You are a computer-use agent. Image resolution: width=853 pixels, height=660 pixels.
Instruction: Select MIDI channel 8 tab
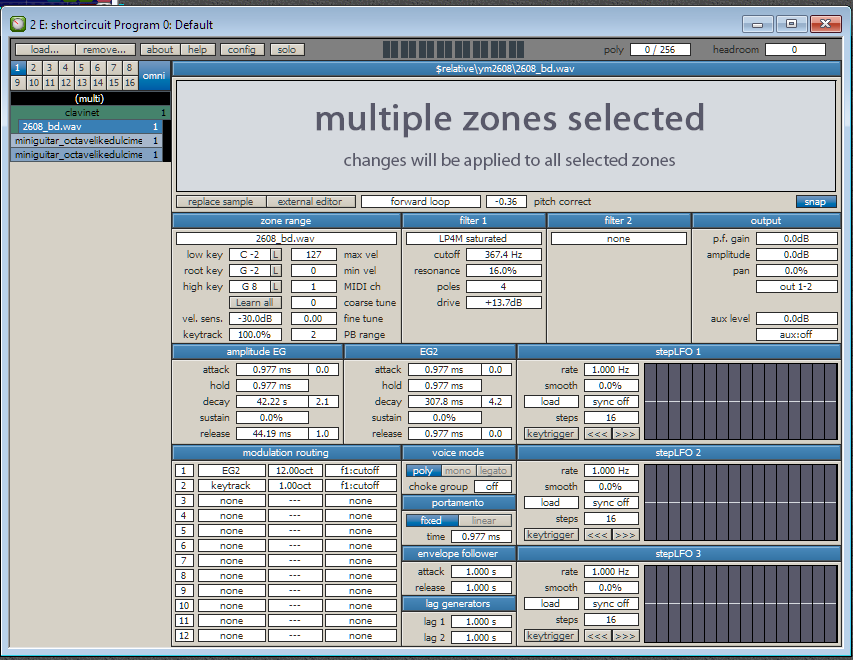coord(129,67)
